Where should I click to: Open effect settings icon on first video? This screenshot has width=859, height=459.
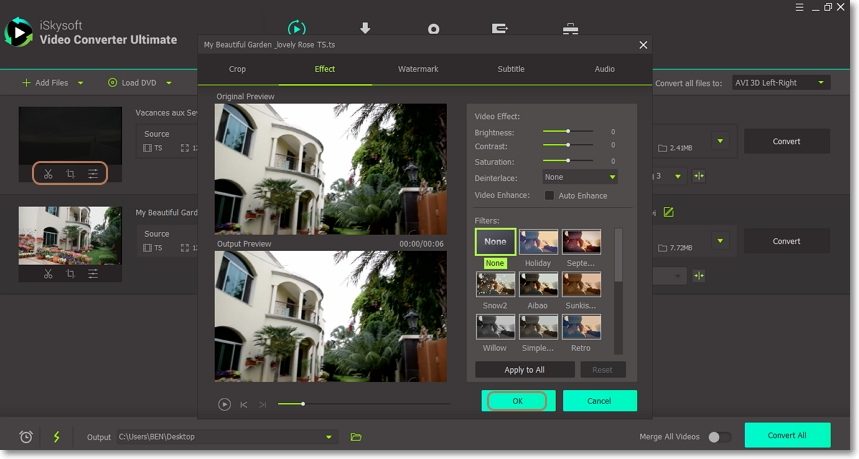tap(93, 174)
